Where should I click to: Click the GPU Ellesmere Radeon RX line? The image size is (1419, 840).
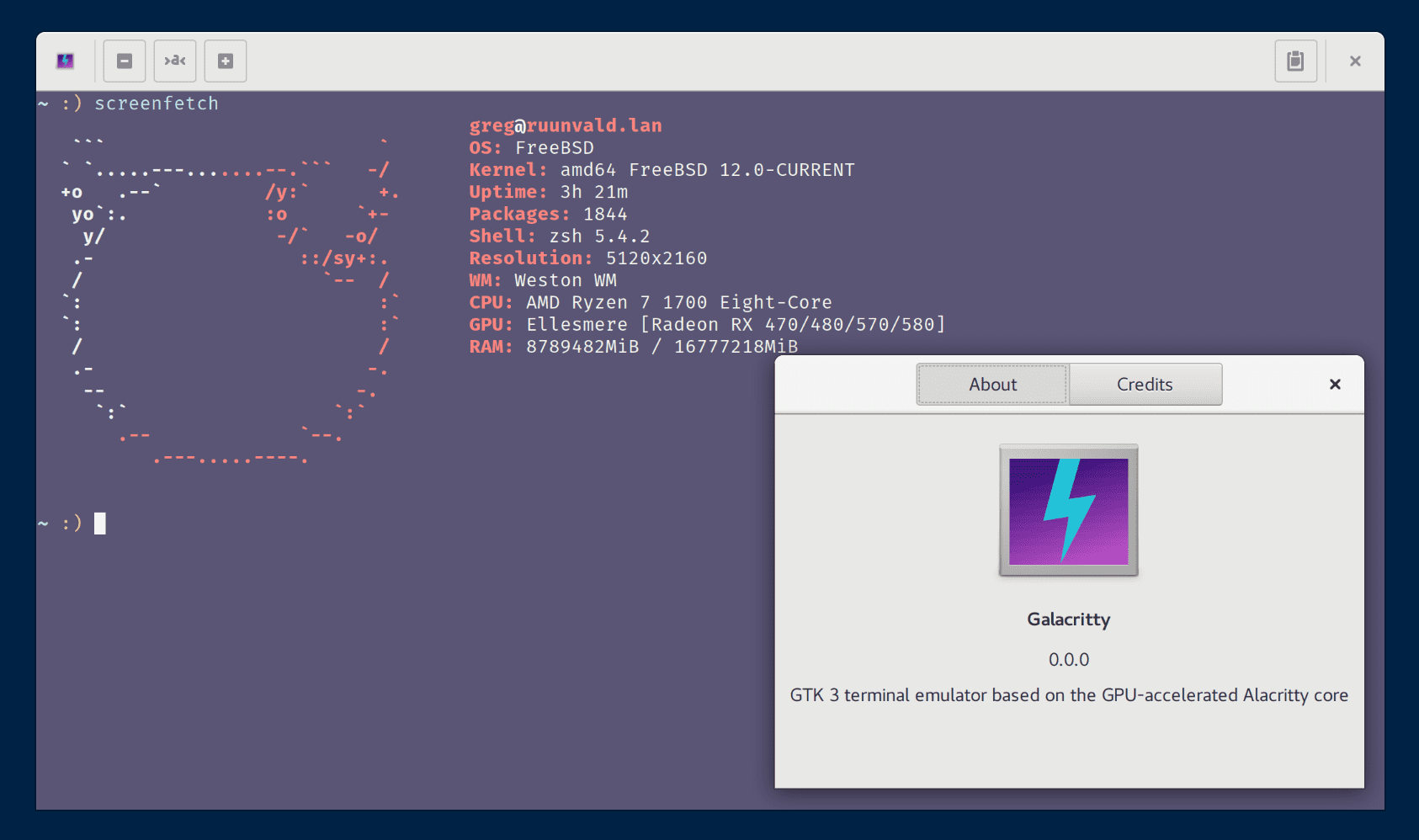[707, 324]
